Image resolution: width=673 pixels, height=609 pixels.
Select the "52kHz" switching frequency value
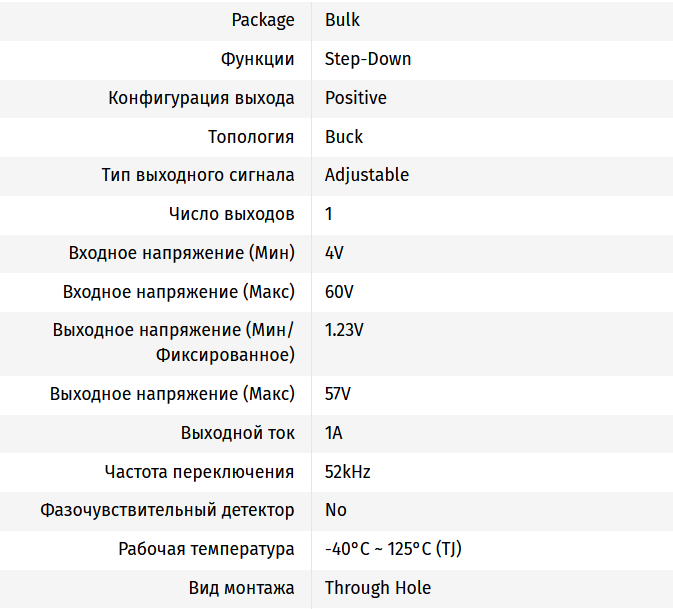tap(347, 472)
